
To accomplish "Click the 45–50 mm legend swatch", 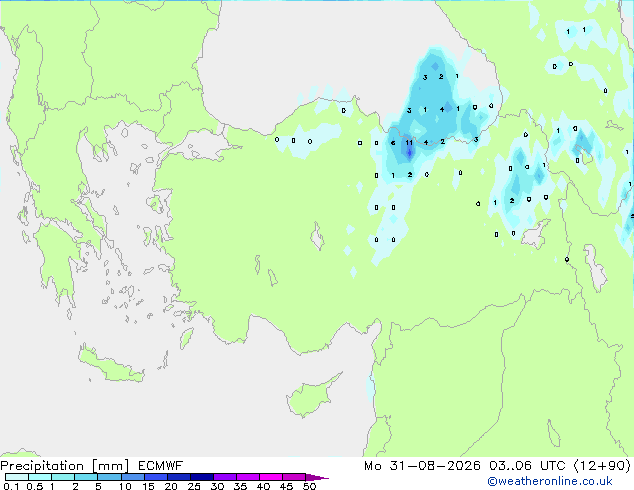I will [294, 477].
